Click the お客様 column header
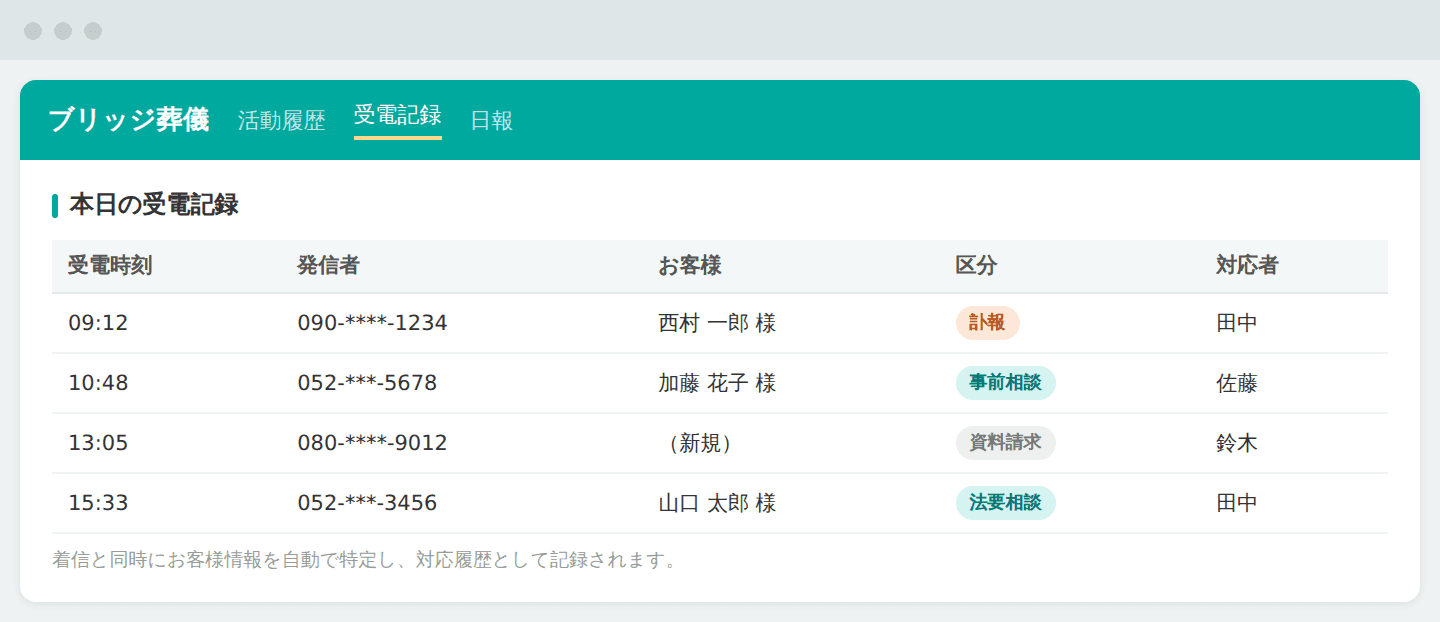The image size is (1440, 622). coord(690,266)
